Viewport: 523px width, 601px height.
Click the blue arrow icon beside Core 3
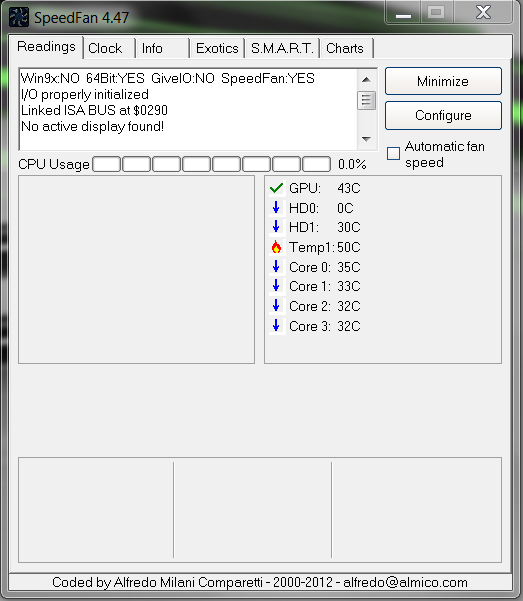[x=276, y=325]
